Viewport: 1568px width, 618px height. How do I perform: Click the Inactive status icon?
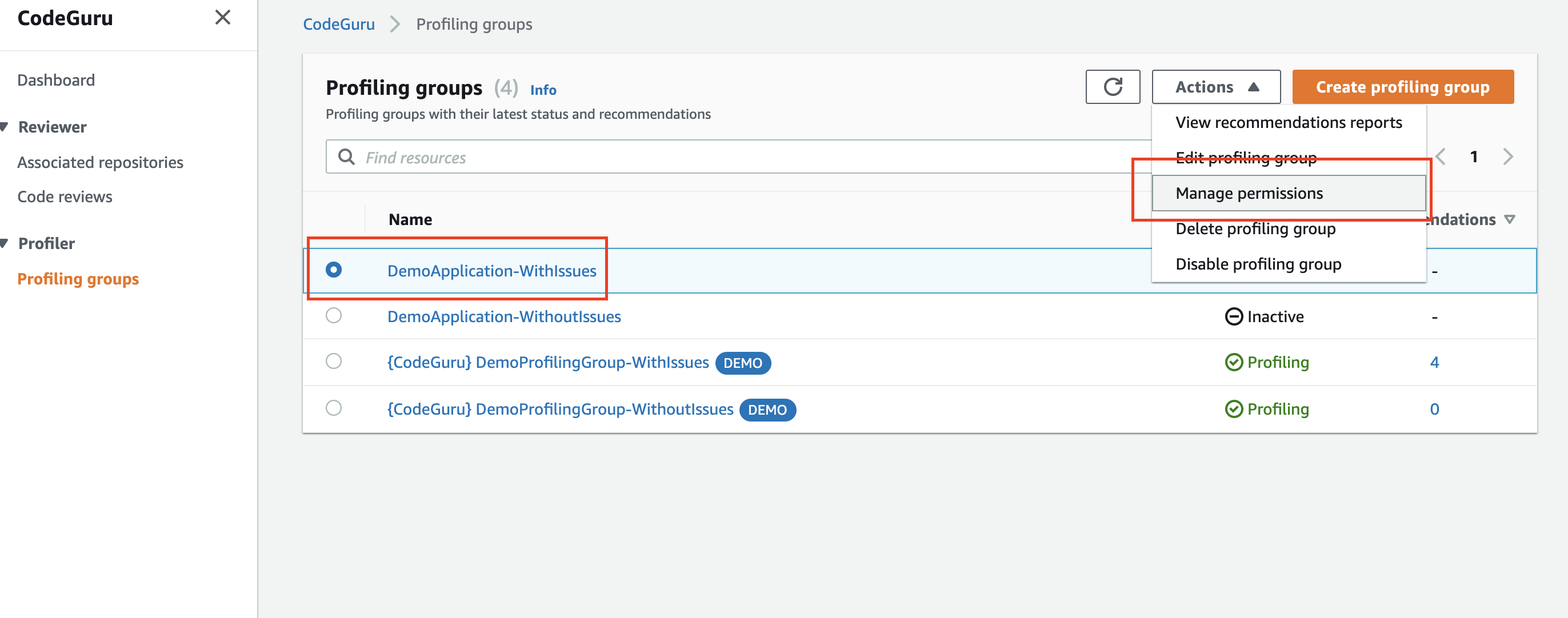(1233, 316)
